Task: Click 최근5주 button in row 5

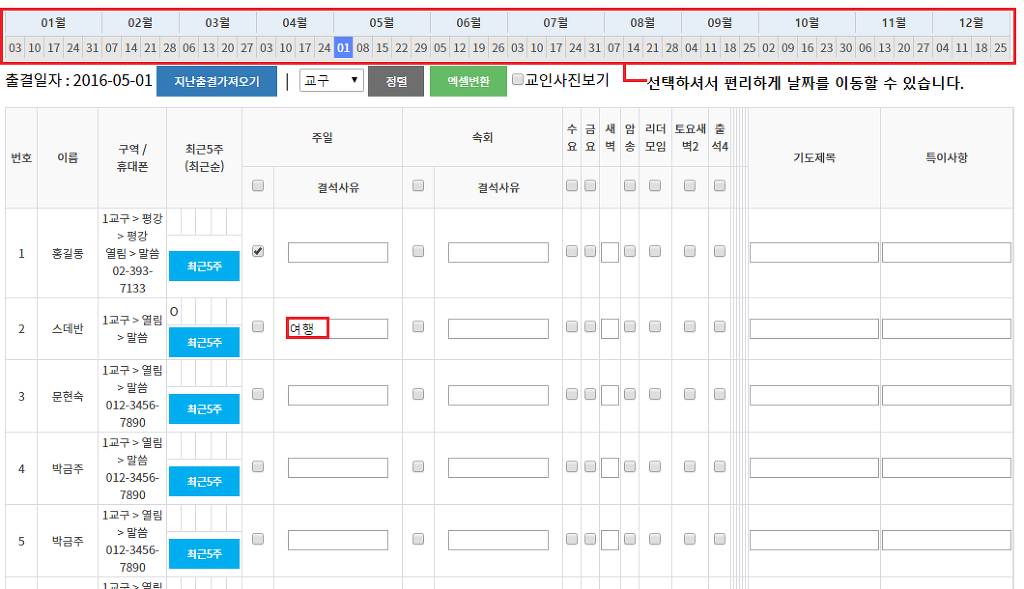Action: pos(204,554)
